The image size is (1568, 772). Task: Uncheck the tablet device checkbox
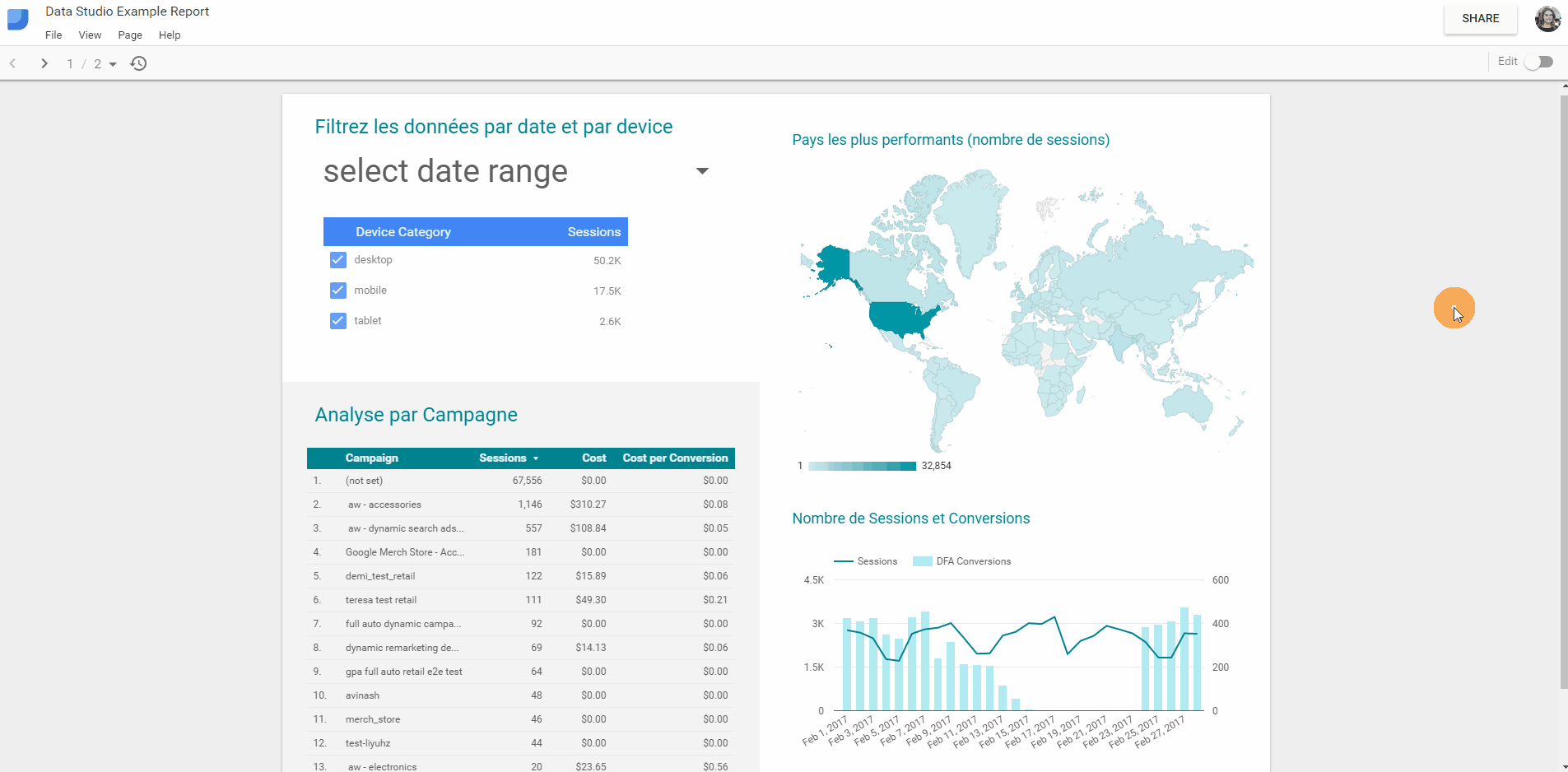(338, 321)
